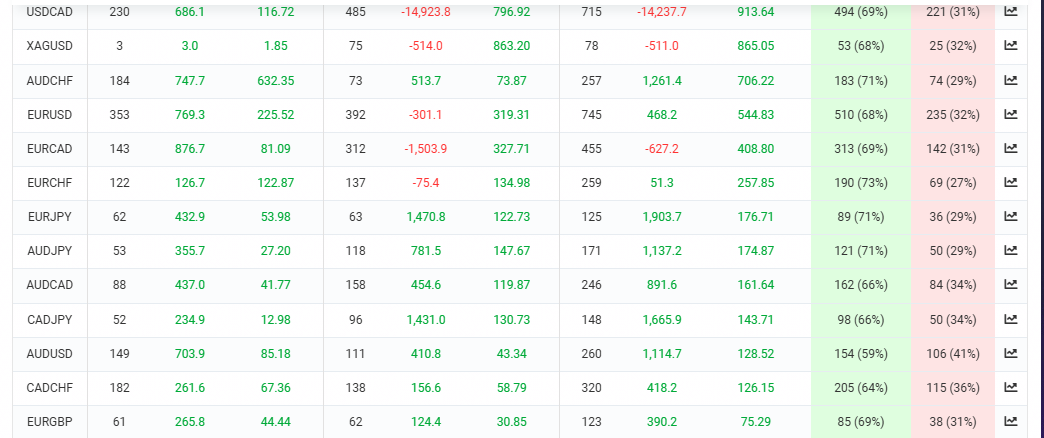
Task: Click the 106 (41%) cell
Action: coord(953,354)
